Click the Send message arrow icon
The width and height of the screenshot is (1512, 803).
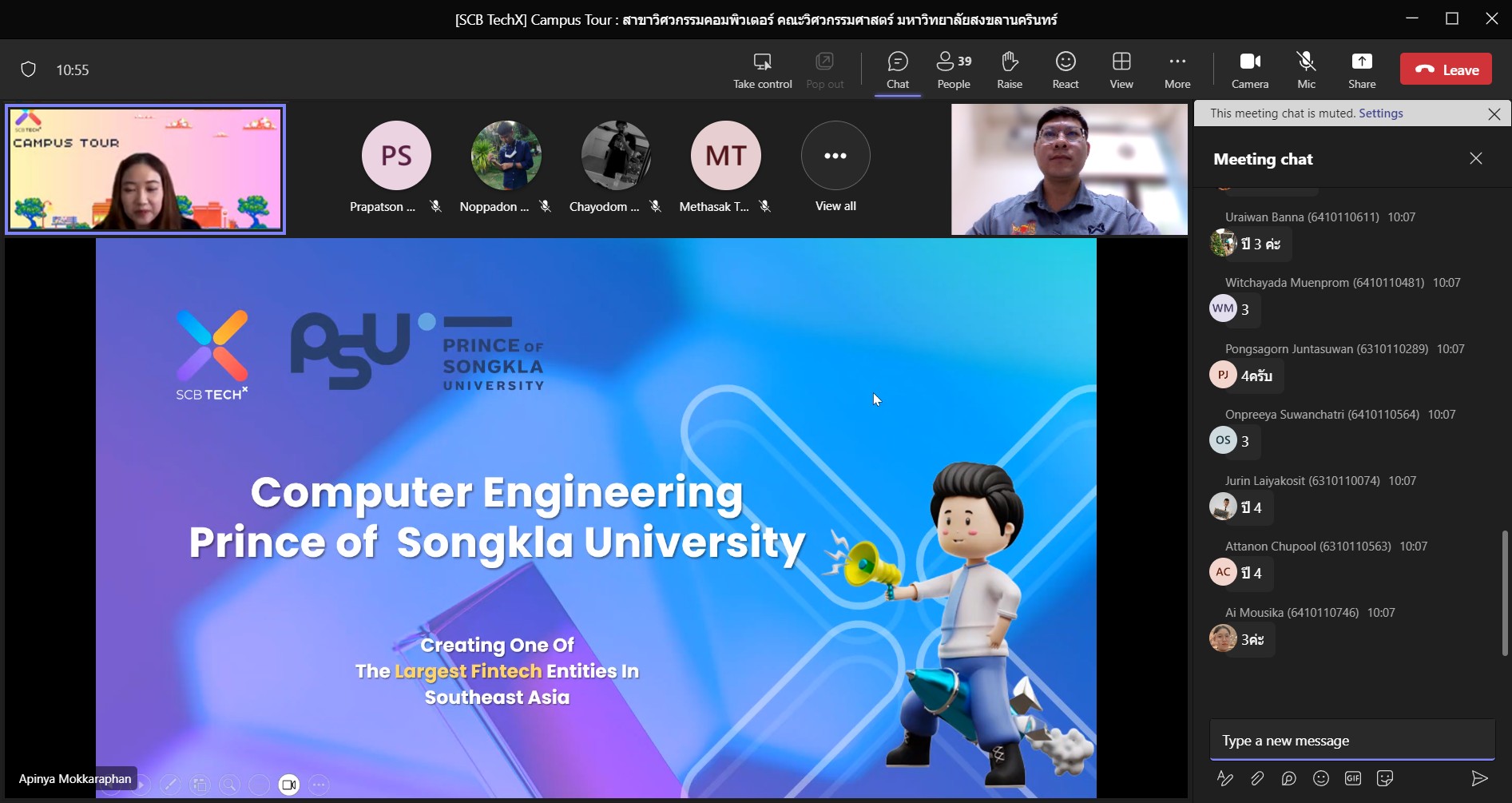pos(1478,778)
